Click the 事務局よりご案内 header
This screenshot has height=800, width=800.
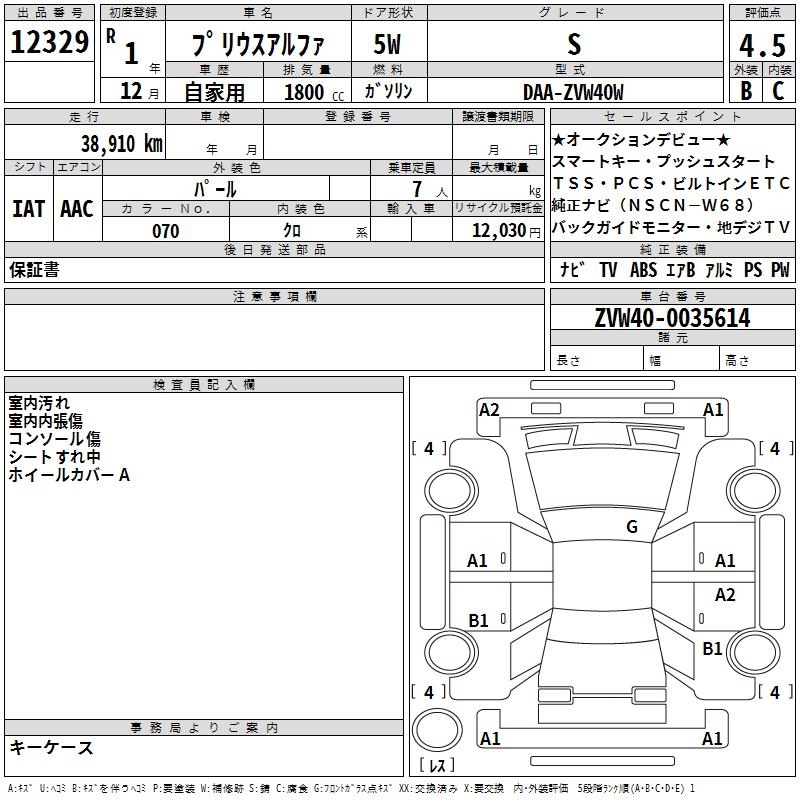coord(204,728)
